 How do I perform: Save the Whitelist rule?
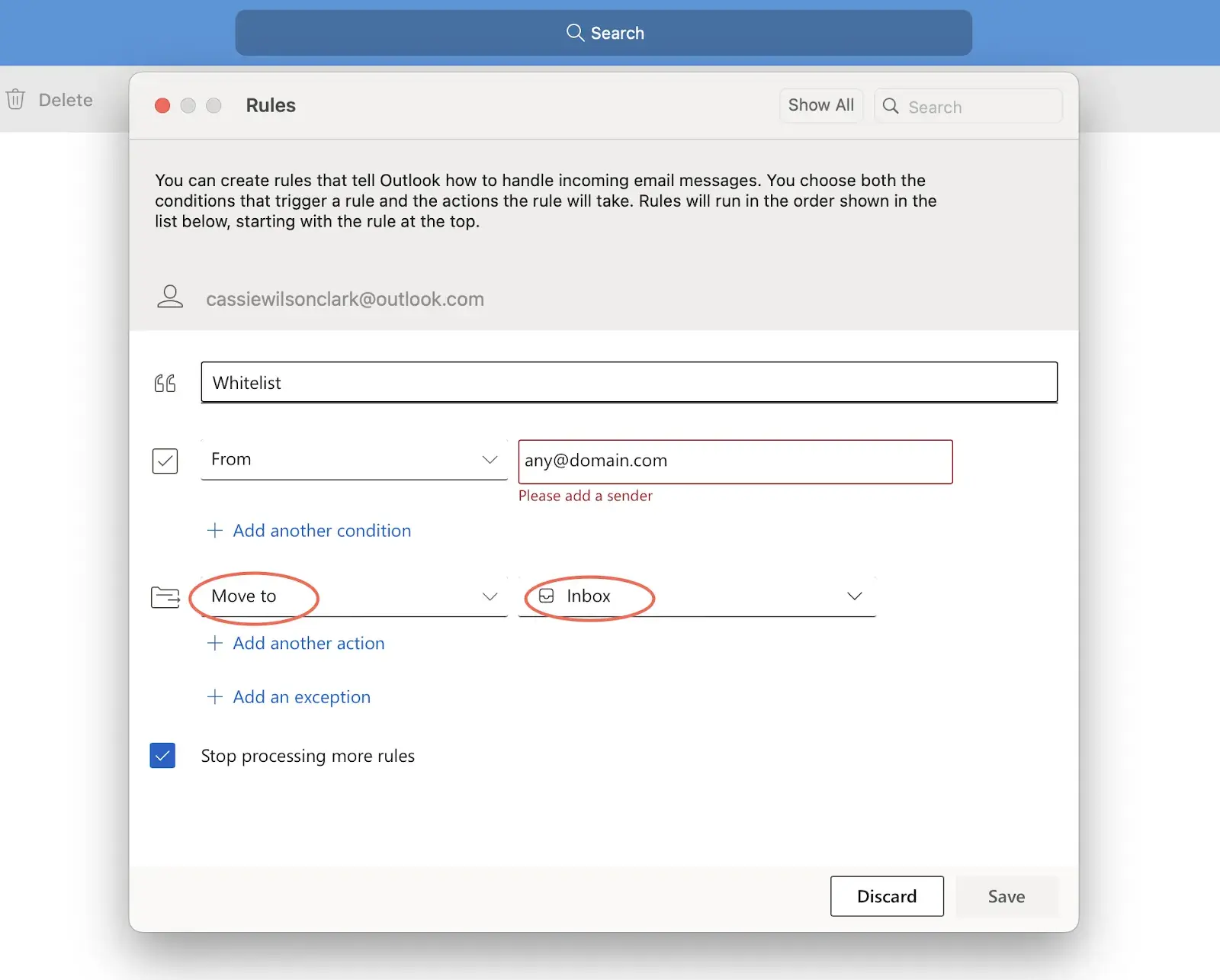(1006, 896)
